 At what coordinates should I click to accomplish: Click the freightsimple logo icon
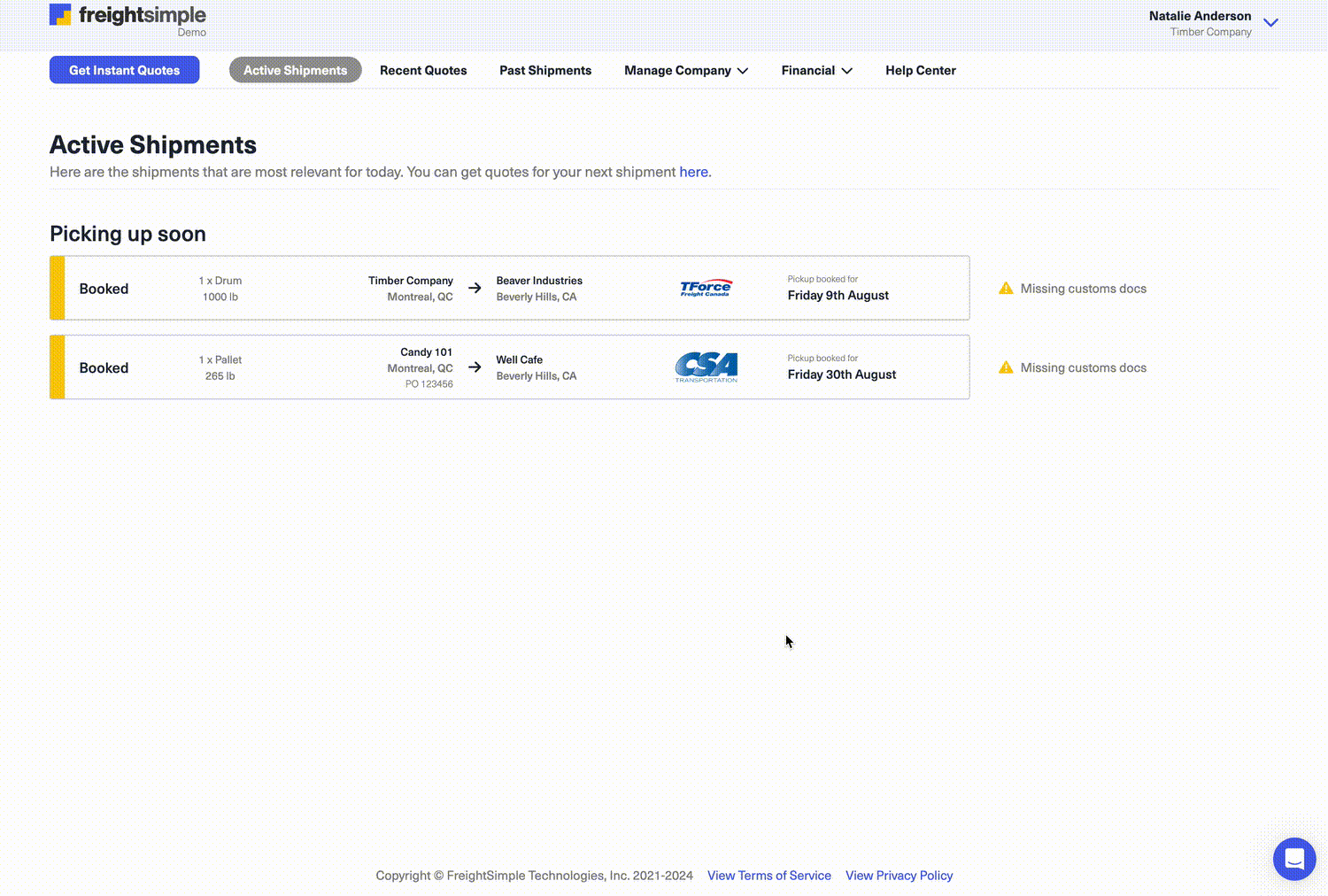coord(60,15)
